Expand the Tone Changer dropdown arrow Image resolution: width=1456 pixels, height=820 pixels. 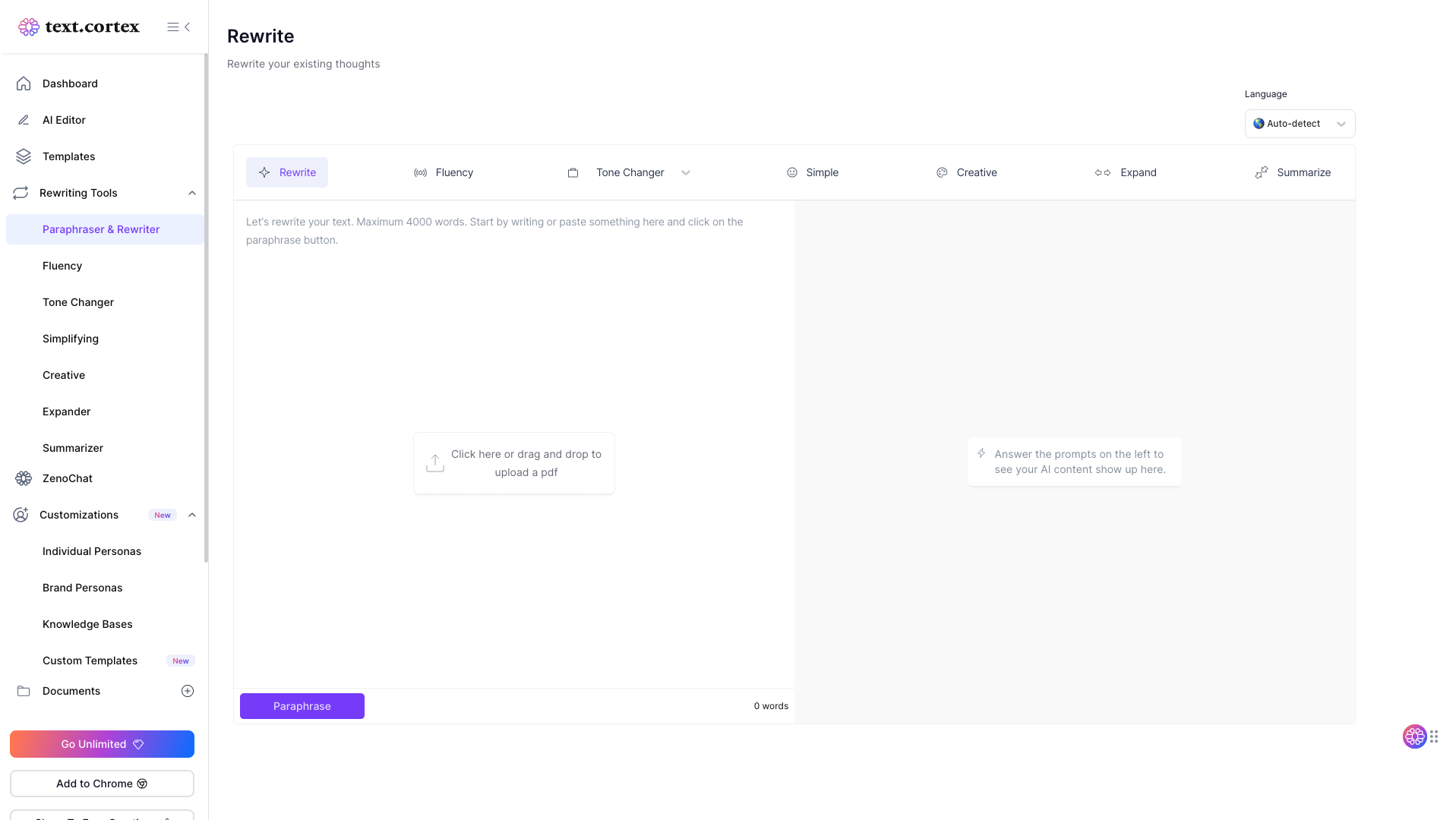pyautogui.click(x=686, y=173)
